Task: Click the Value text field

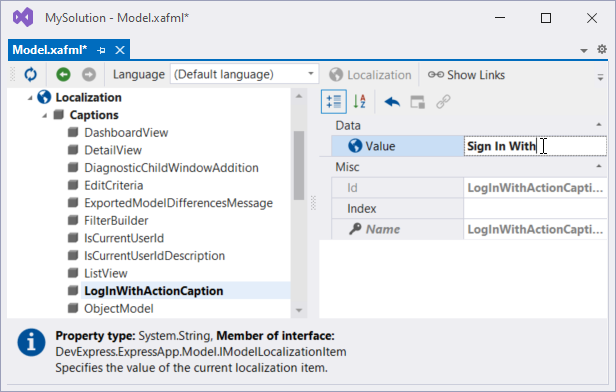Action: pyautogui.click(x=535, y=146)
